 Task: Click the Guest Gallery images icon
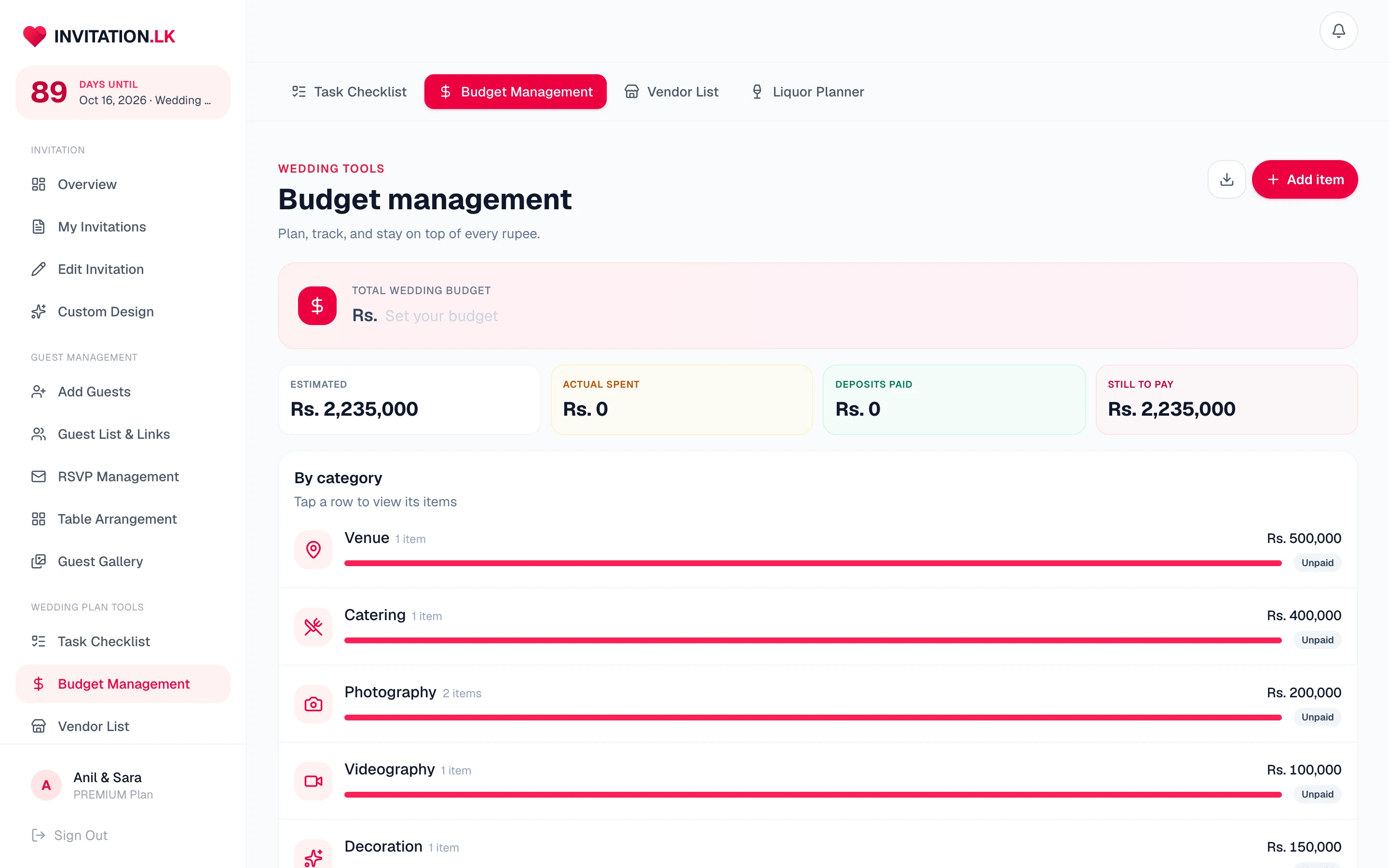[x=39, y=561]
